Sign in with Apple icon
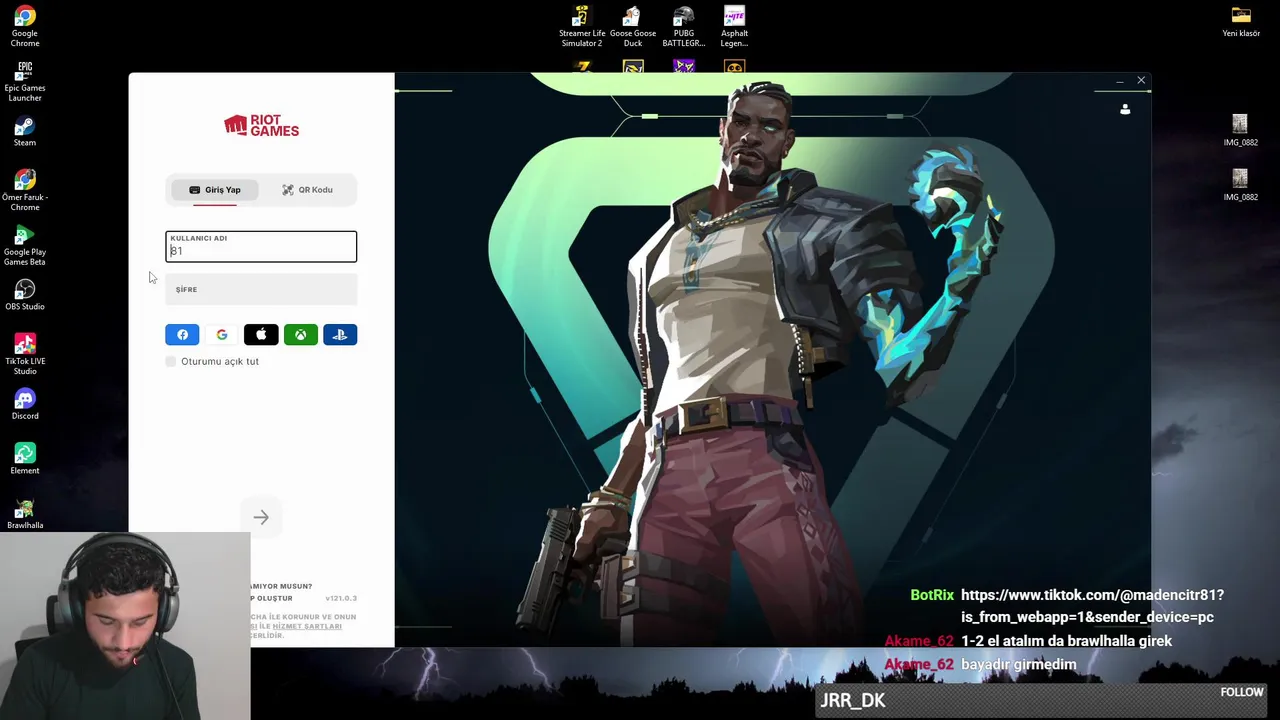The image size is (1280, 720). pyautogui.click(x=261, y=335)
